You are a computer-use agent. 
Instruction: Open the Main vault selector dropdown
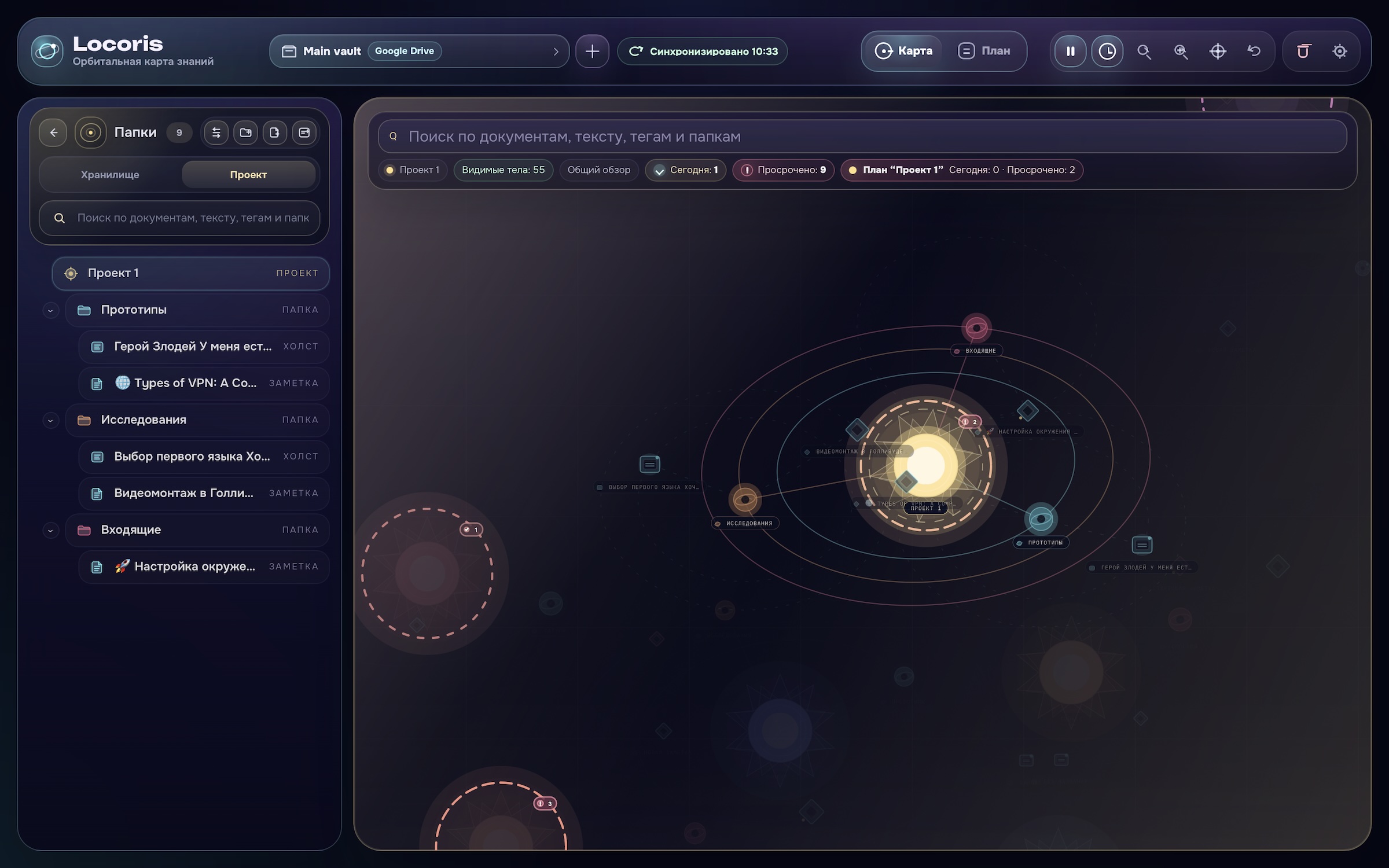tap(420, 52)
